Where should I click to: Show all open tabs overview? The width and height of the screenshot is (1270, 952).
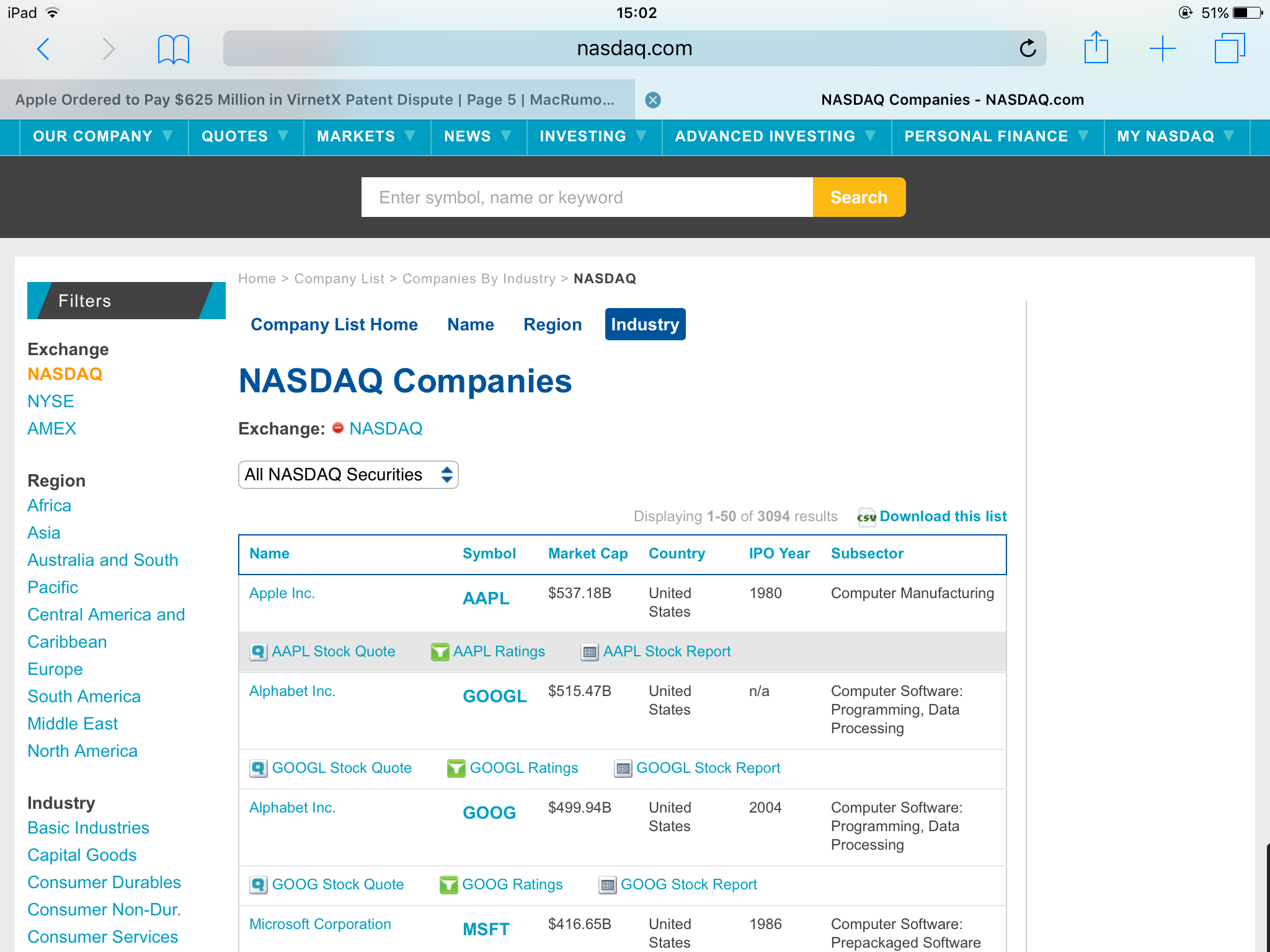1230,48
